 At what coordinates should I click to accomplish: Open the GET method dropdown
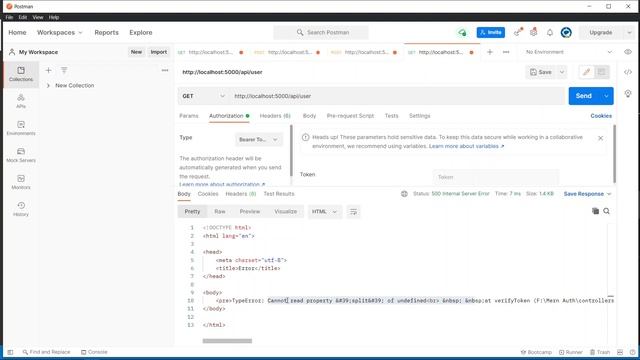(203, 96)
